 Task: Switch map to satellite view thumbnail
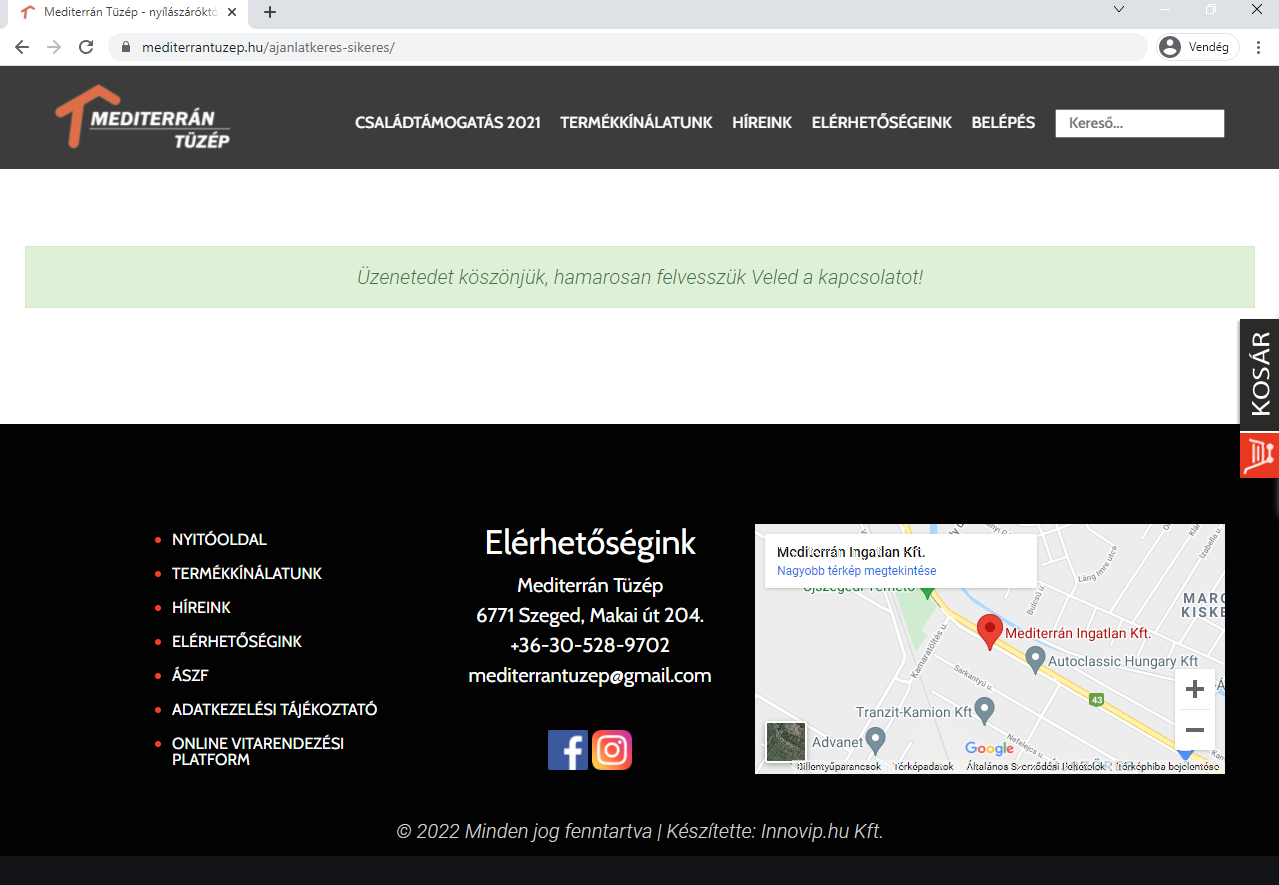(785, 742)
